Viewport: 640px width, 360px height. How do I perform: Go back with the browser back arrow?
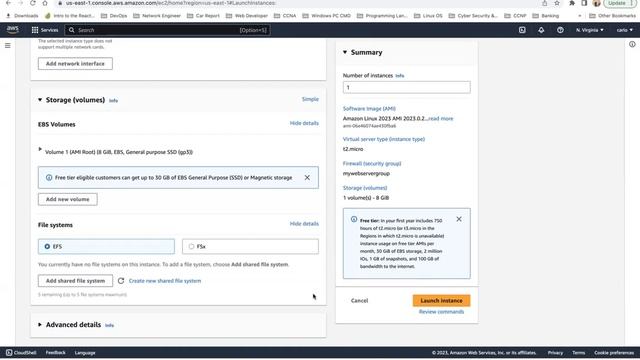(x=8, y=3)
